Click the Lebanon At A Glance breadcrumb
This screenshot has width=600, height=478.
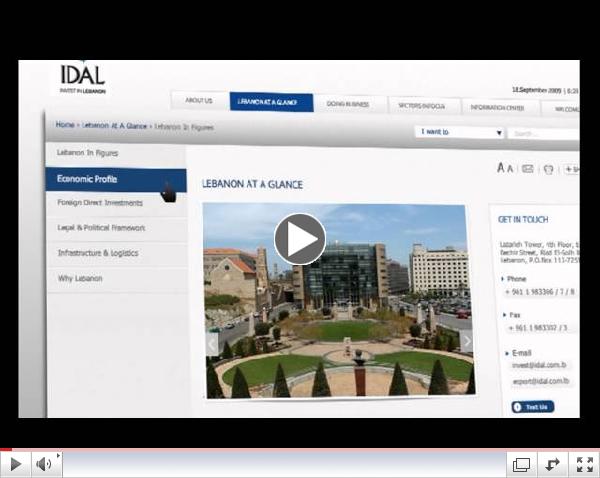[114, 126]
